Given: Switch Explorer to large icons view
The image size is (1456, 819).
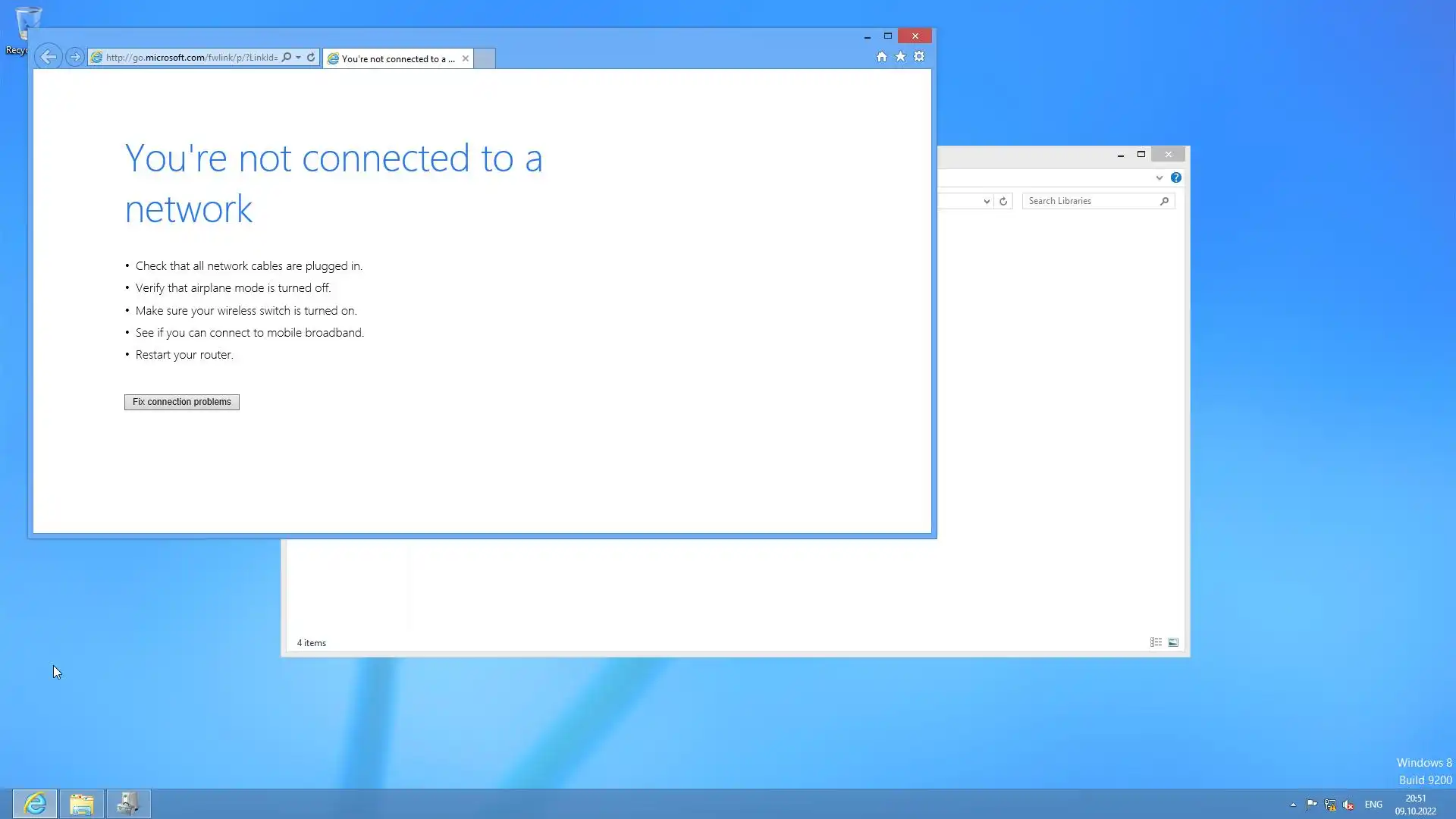Looking at the screenshot, I should (1173, 642).
